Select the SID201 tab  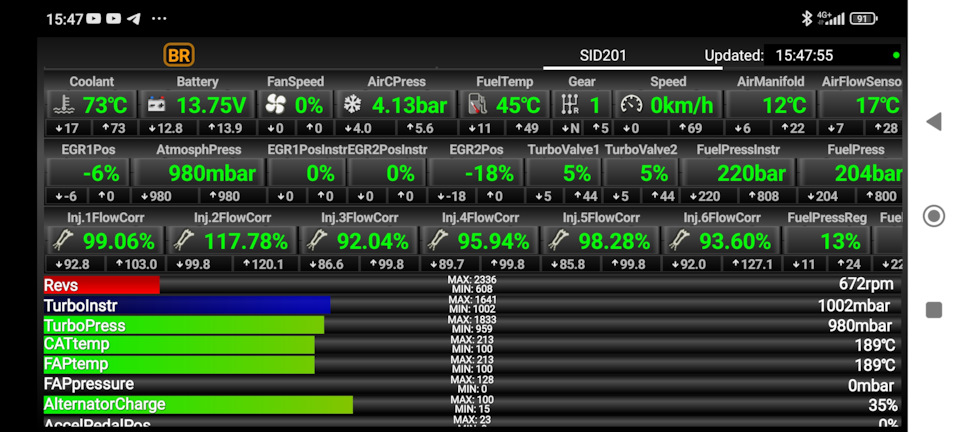[x=603, y=56]
